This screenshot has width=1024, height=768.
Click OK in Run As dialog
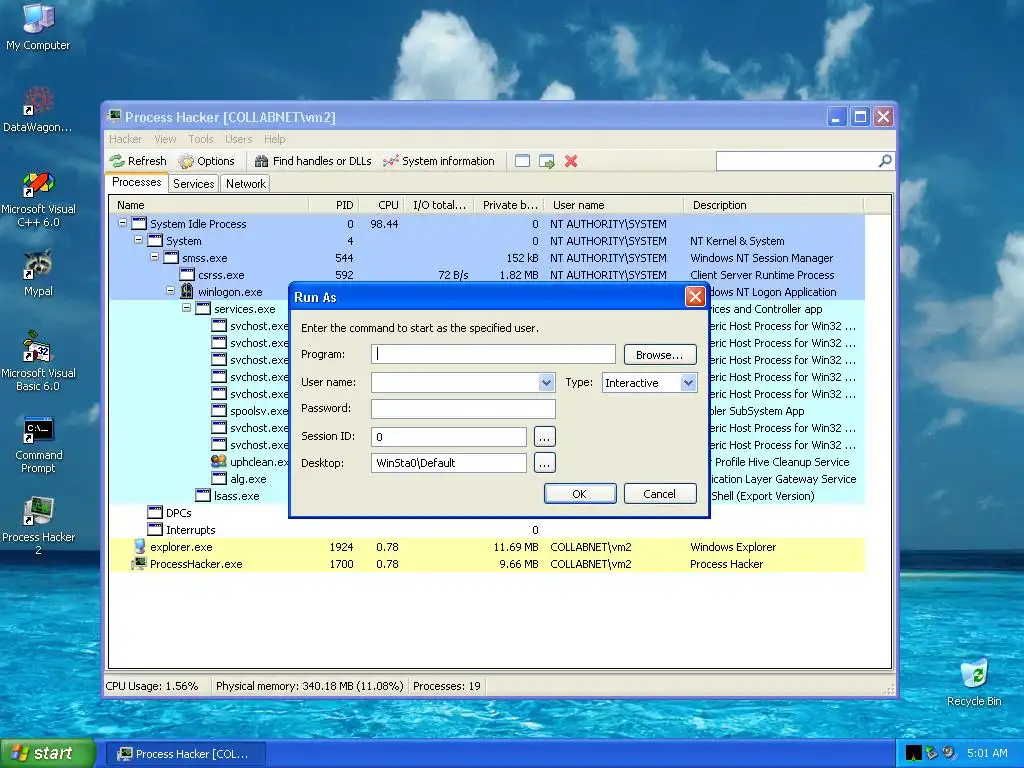point(579,494)
